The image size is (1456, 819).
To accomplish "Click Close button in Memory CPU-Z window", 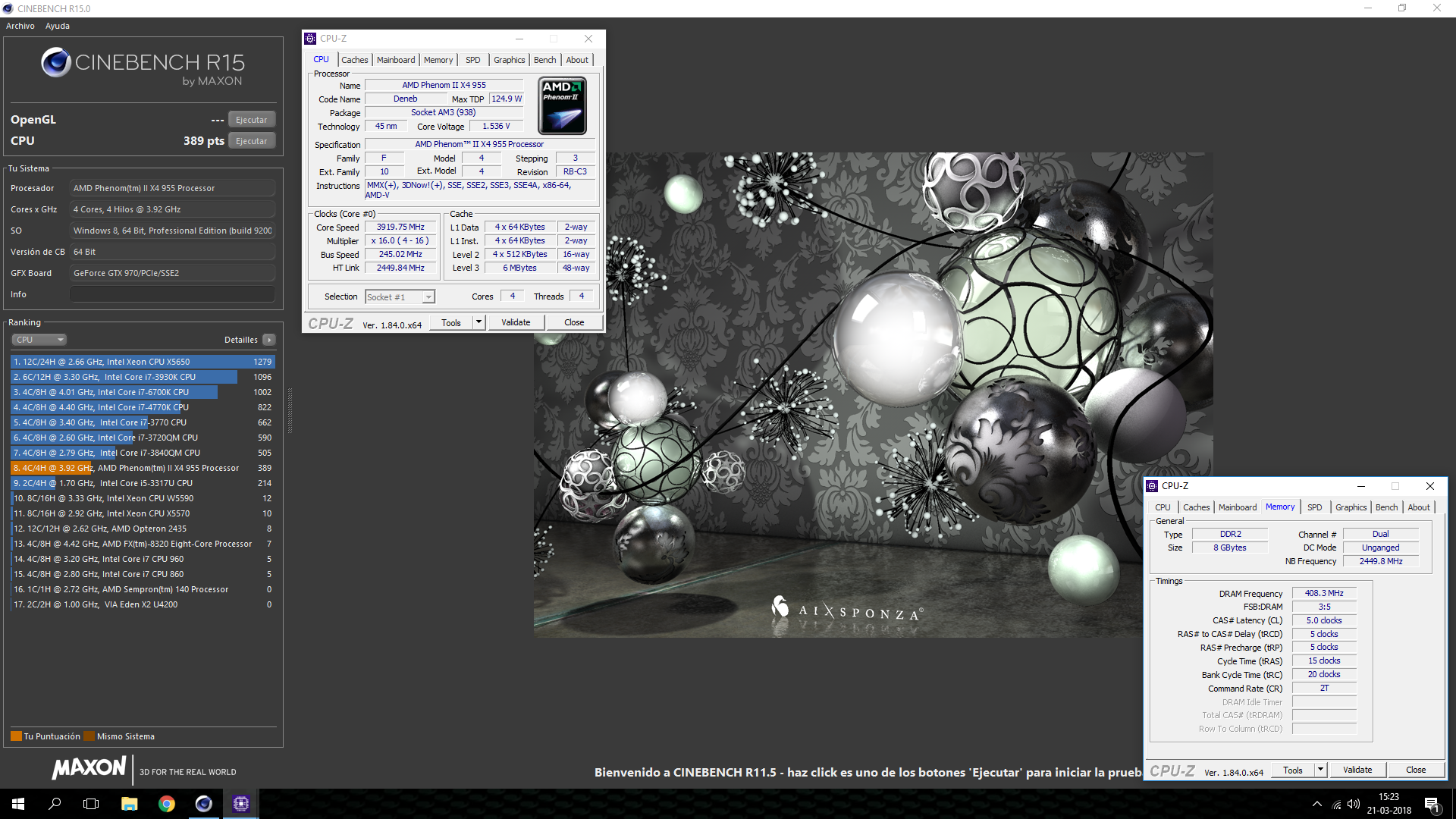I will coord(1416,770).
